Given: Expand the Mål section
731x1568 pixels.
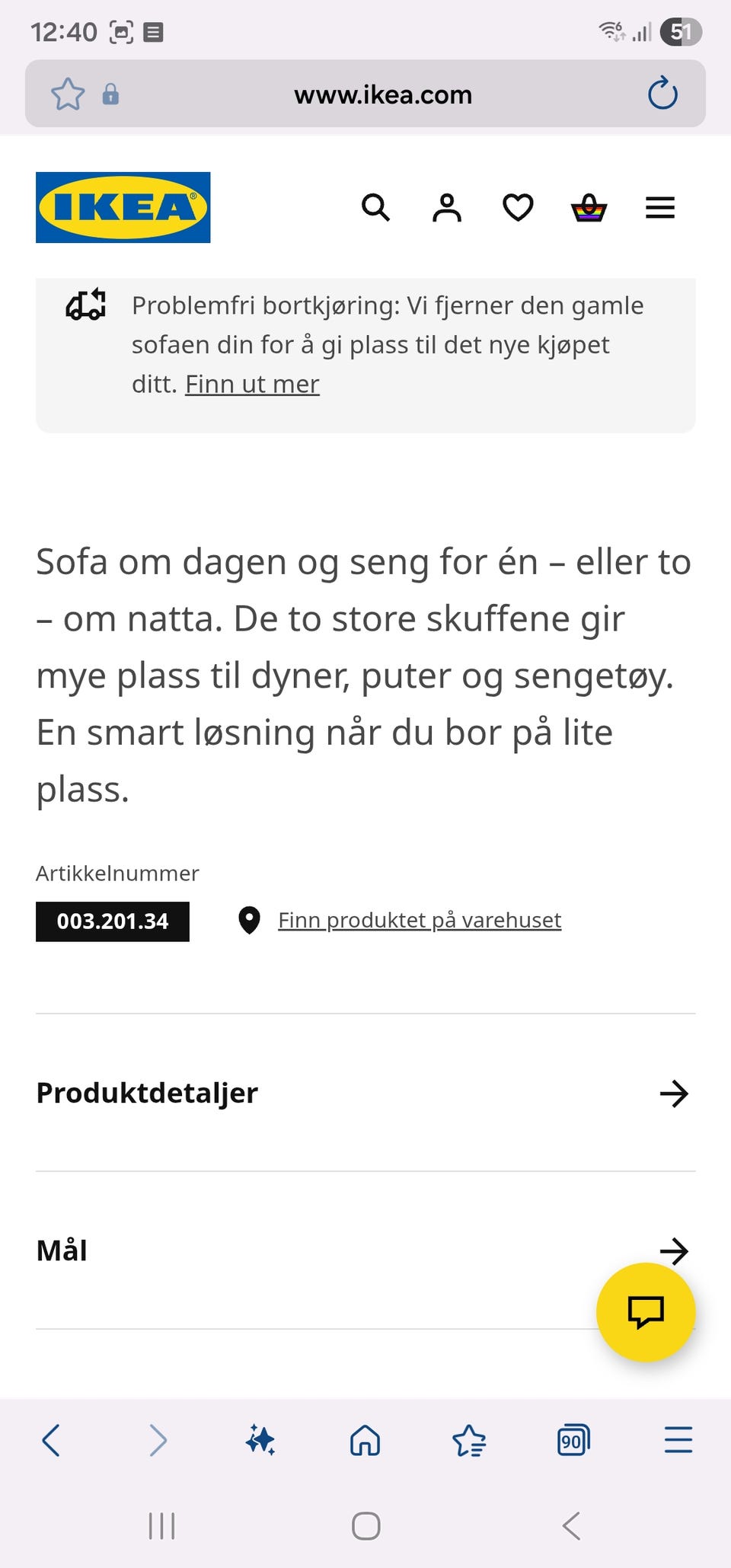Looking at the screenshot, I should (365, 1250).
